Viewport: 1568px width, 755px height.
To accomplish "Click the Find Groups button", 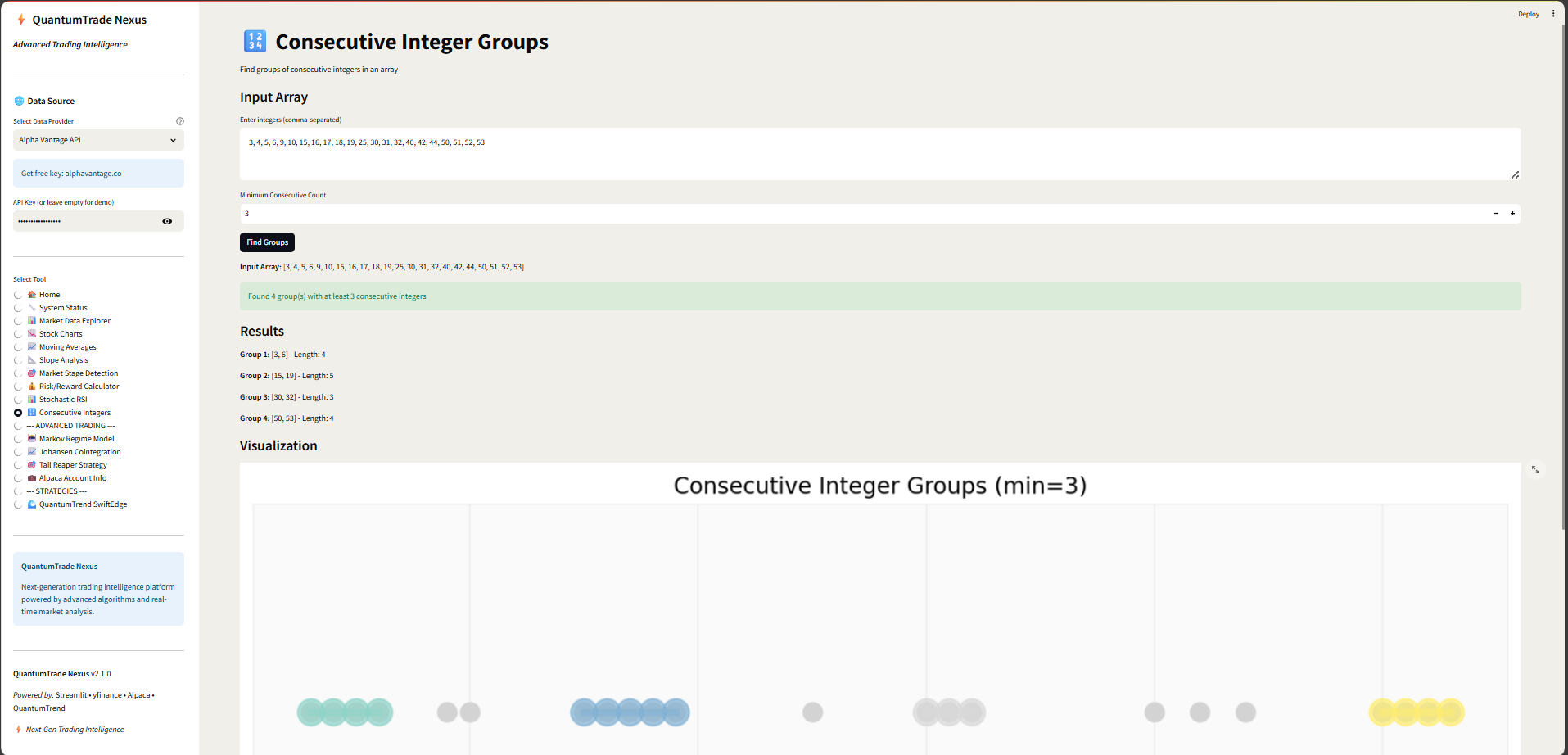I will [267, 242].
